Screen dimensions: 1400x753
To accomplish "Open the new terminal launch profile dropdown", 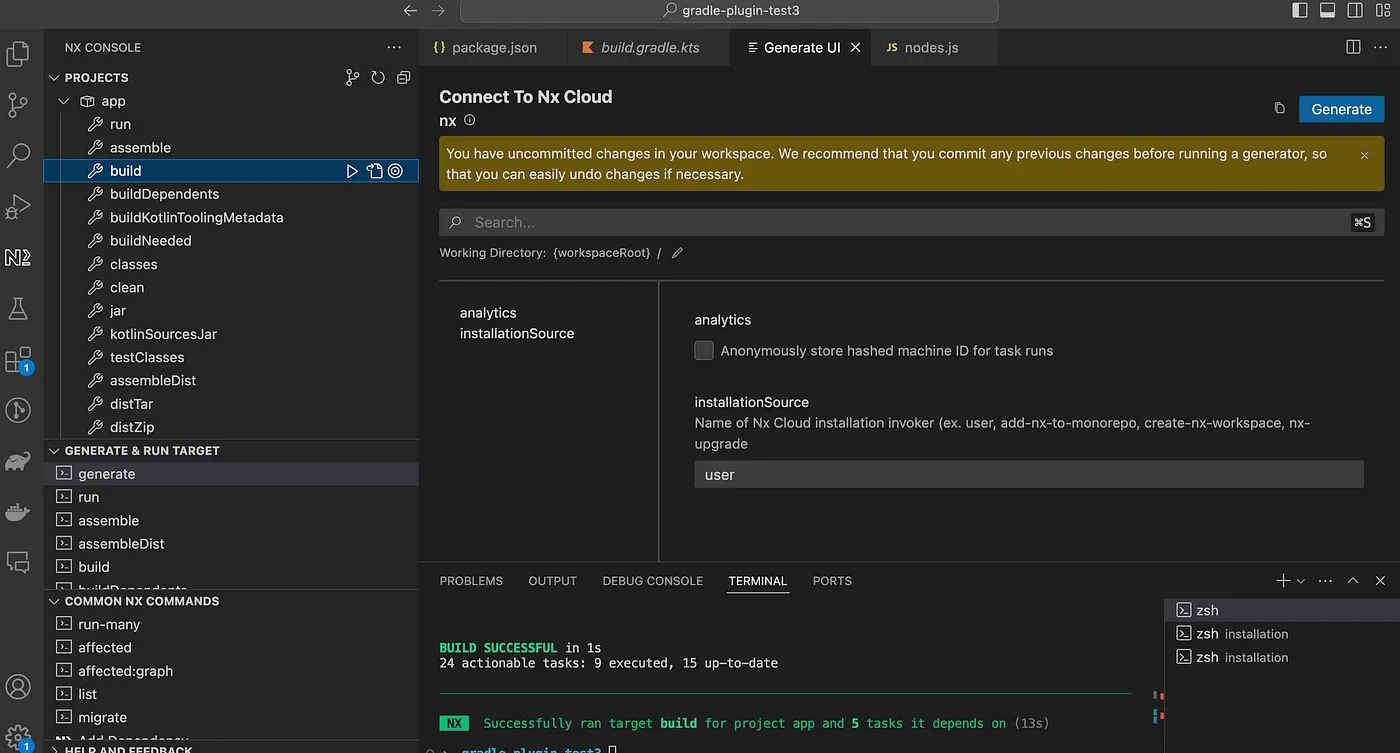I will pos(1301,581).
